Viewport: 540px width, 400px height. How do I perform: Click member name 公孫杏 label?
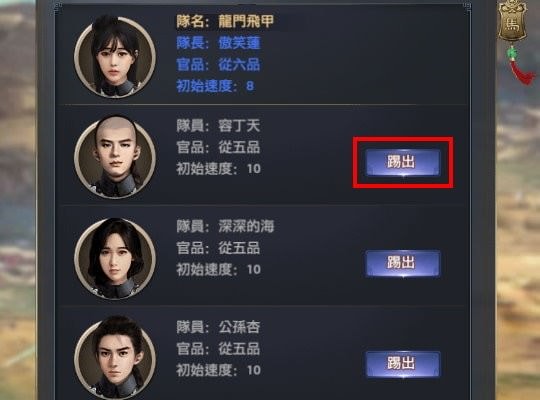(x=239, y=327)
